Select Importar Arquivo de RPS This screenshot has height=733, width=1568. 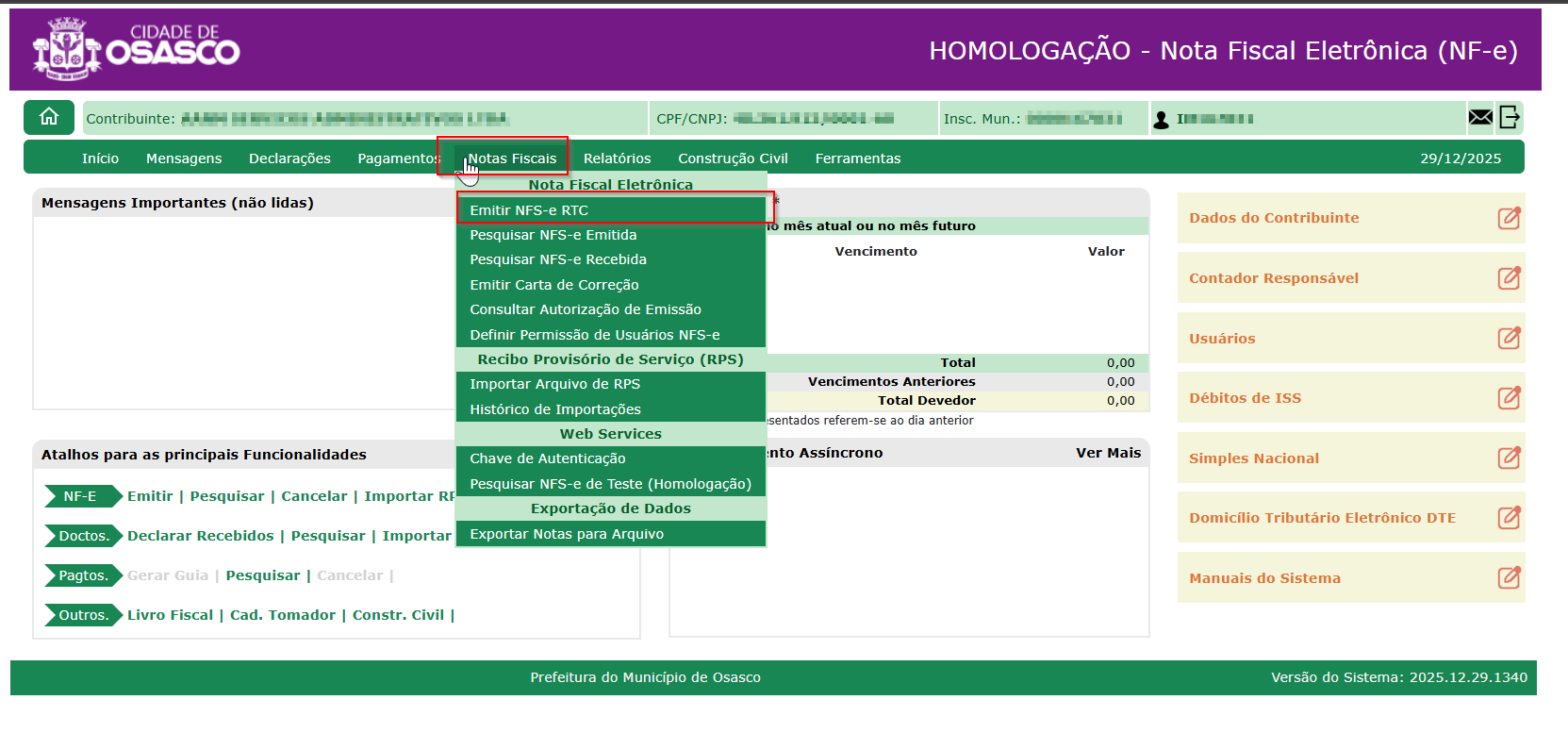click(x=554, y=384)
